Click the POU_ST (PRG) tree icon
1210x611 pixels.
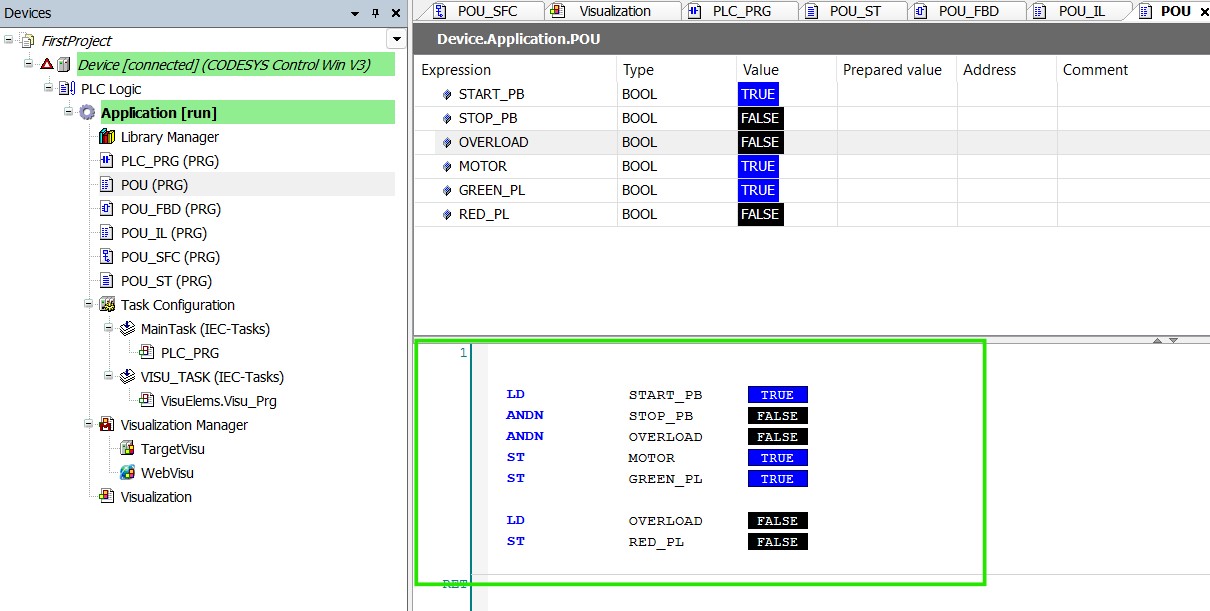(107, 281)
